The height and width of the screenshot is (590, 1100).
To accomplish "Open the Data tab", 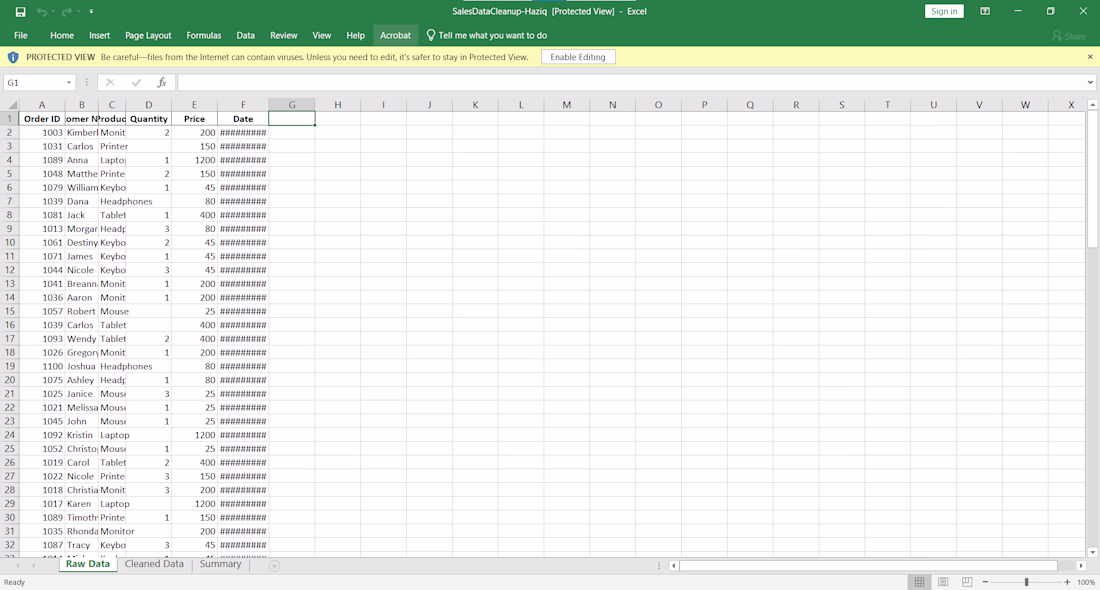I will [246, 35].
